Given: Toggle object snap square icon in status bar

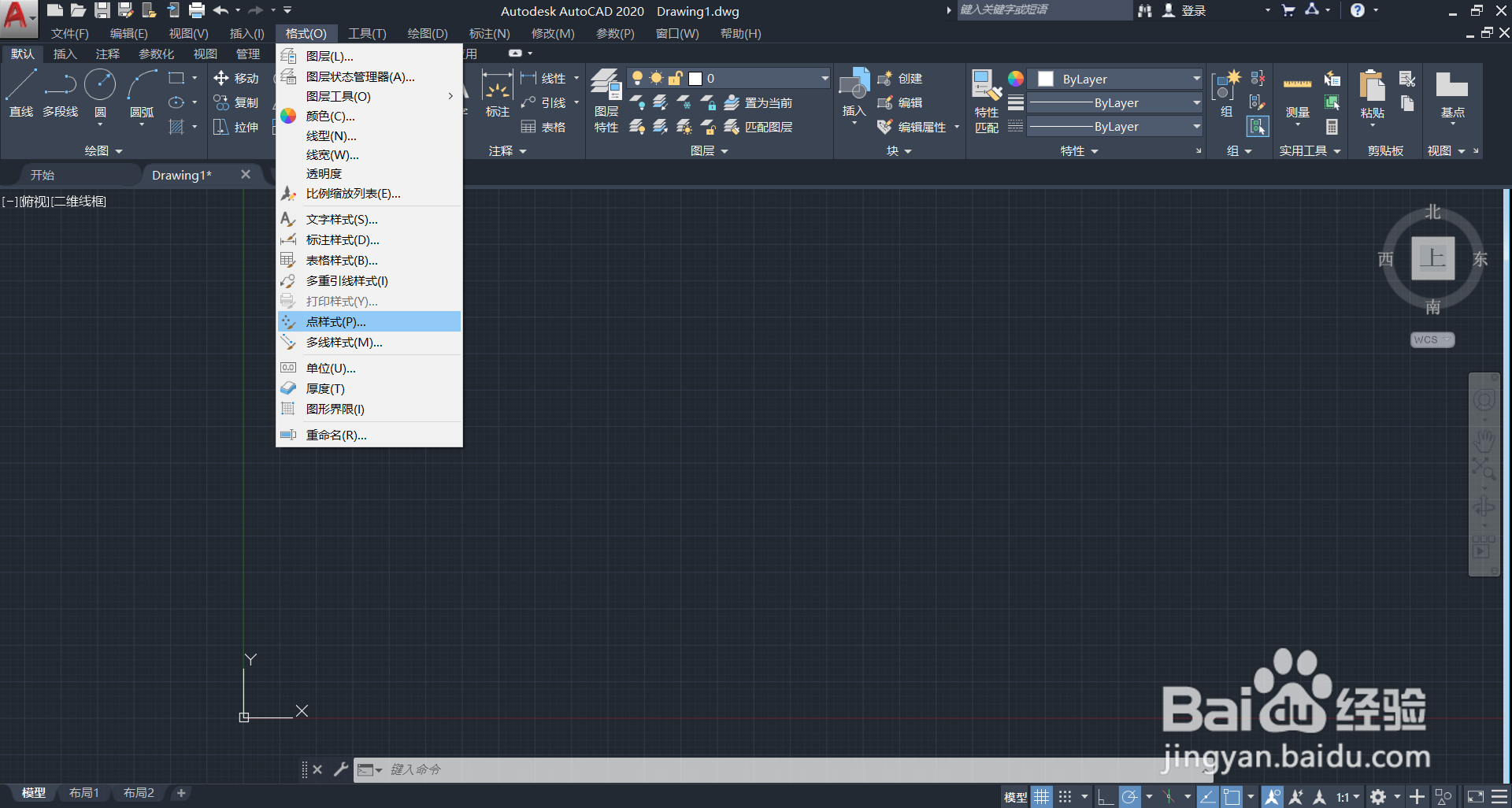Looking at the screenshot, I should point(1232,797).
